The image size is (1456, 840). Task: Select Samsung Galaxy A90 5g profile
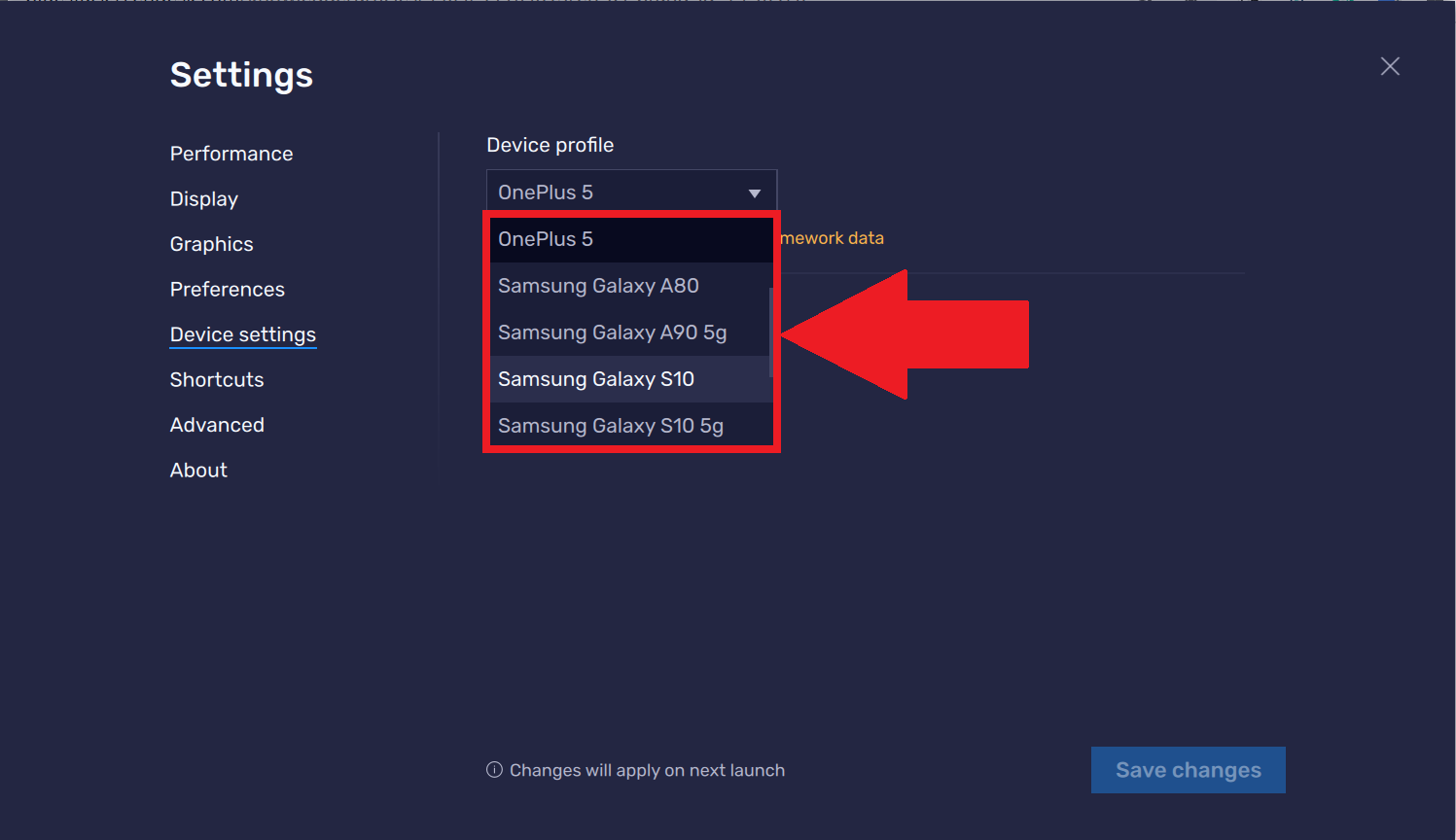tap(631, 332)
